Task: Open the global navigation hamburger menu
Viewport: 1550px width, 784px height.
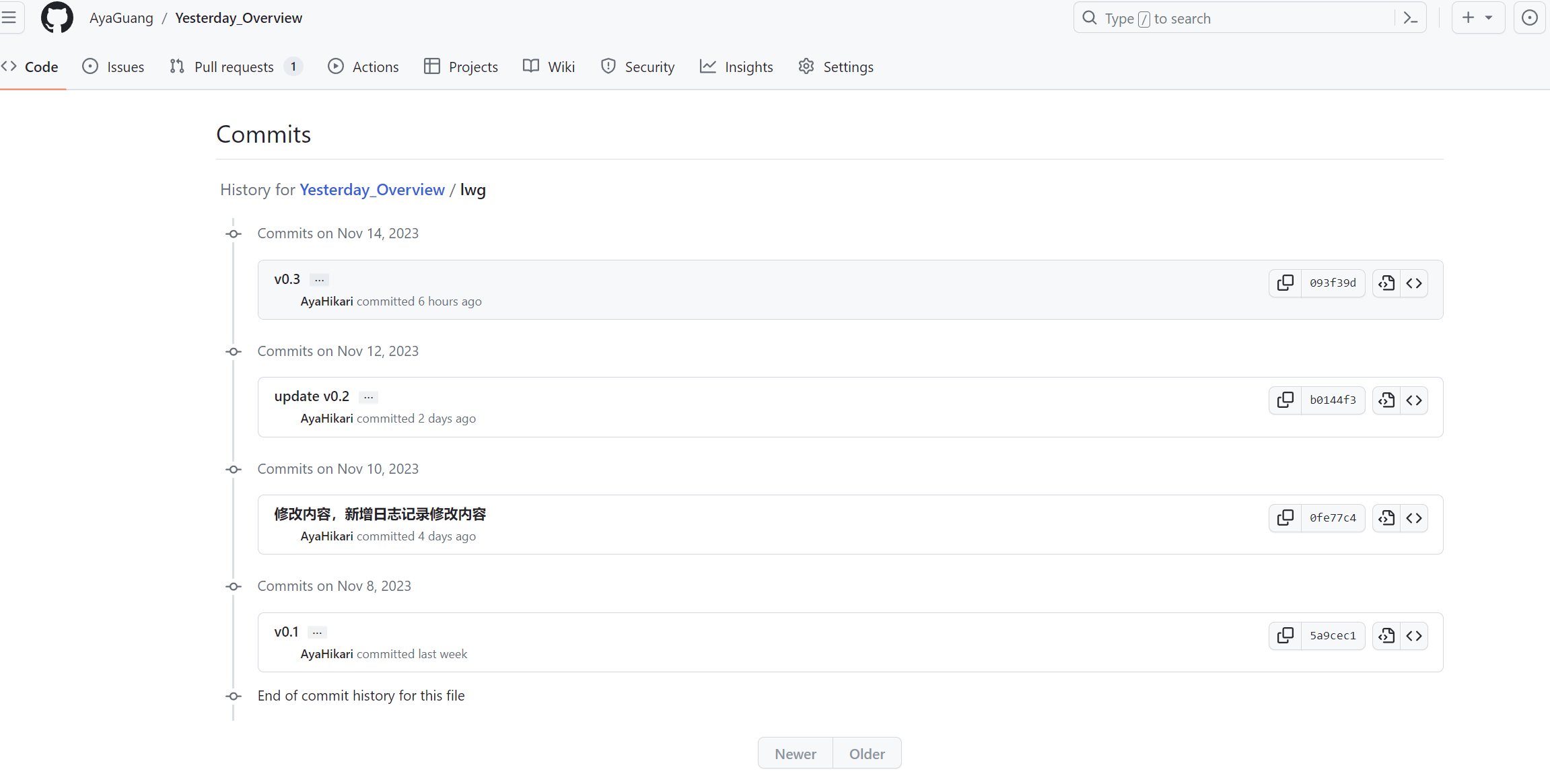Action: click(9, 18)
